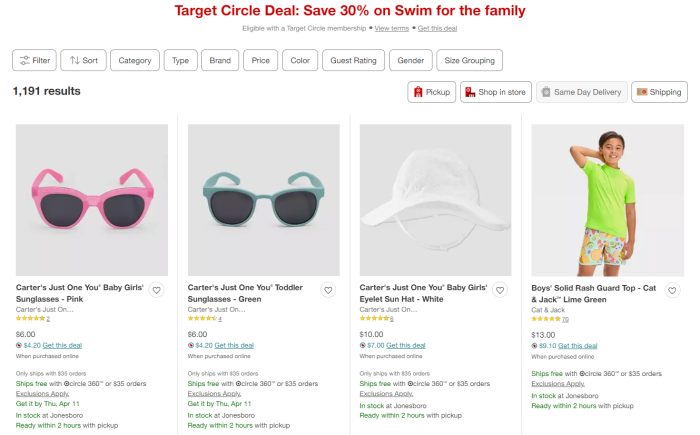Open the Filter options button
The width and height of the screenshot is (700, 435).
pos(35,60)
